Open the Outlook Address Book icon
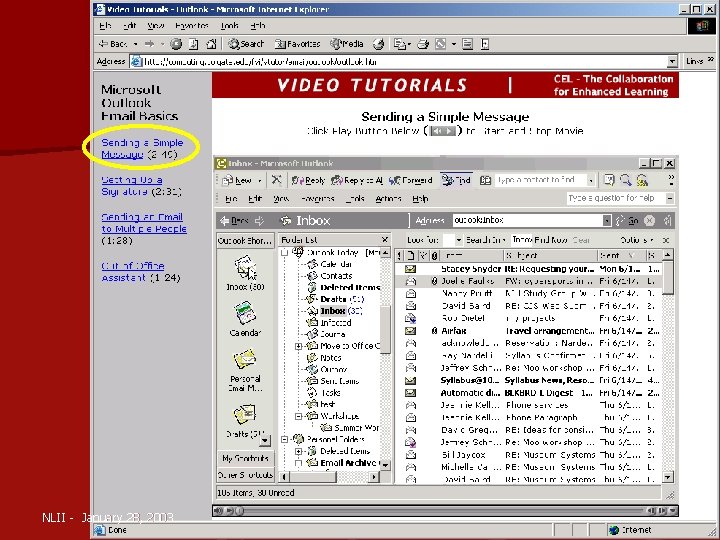The image size is (720, 540). pyautogui.click(x=485, y=180)
